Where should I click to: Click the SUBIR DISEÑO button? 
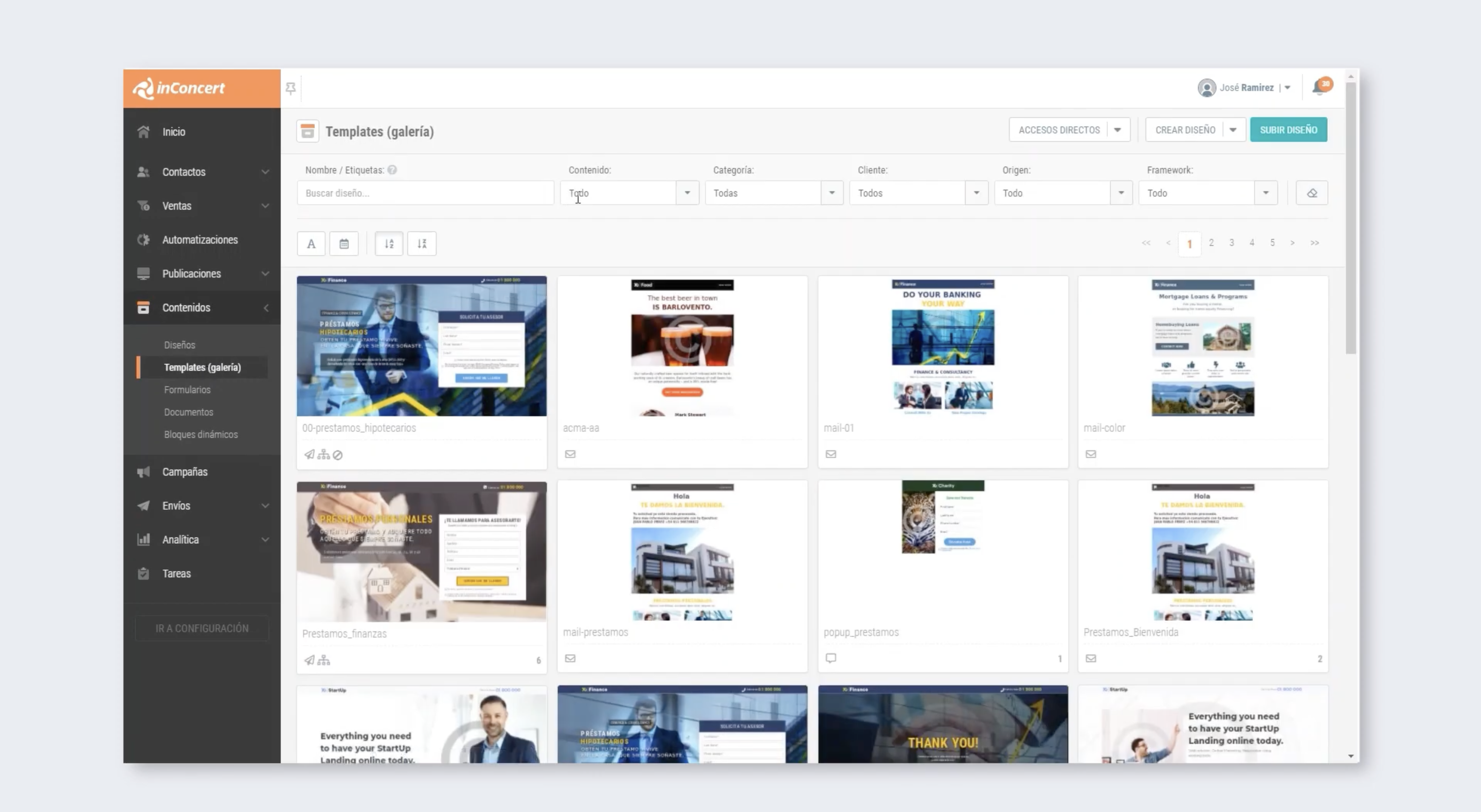coord(1288,130)
